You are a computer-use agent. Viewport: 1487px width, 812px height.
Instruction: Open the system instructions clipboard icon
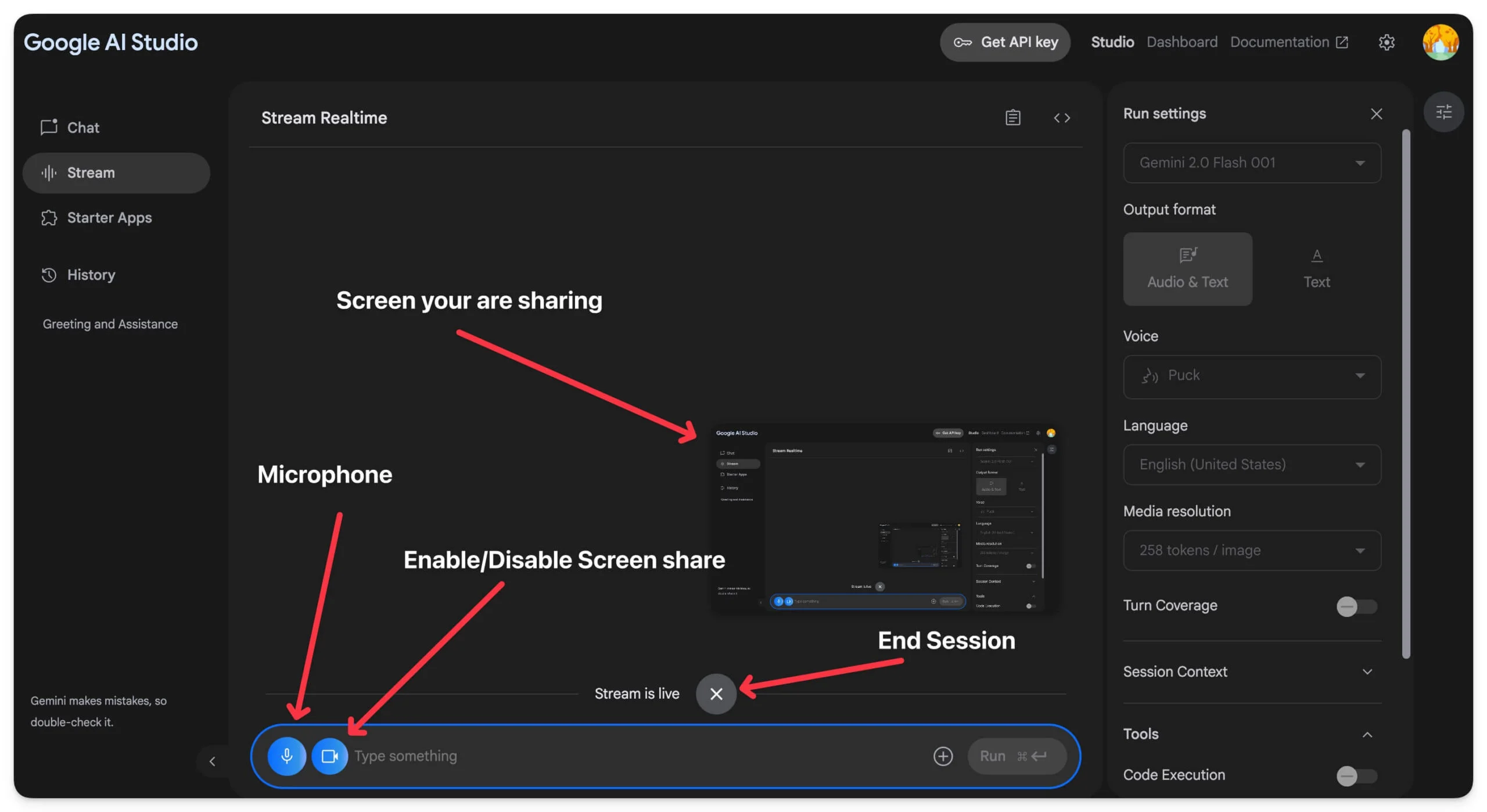point(1012,117)
